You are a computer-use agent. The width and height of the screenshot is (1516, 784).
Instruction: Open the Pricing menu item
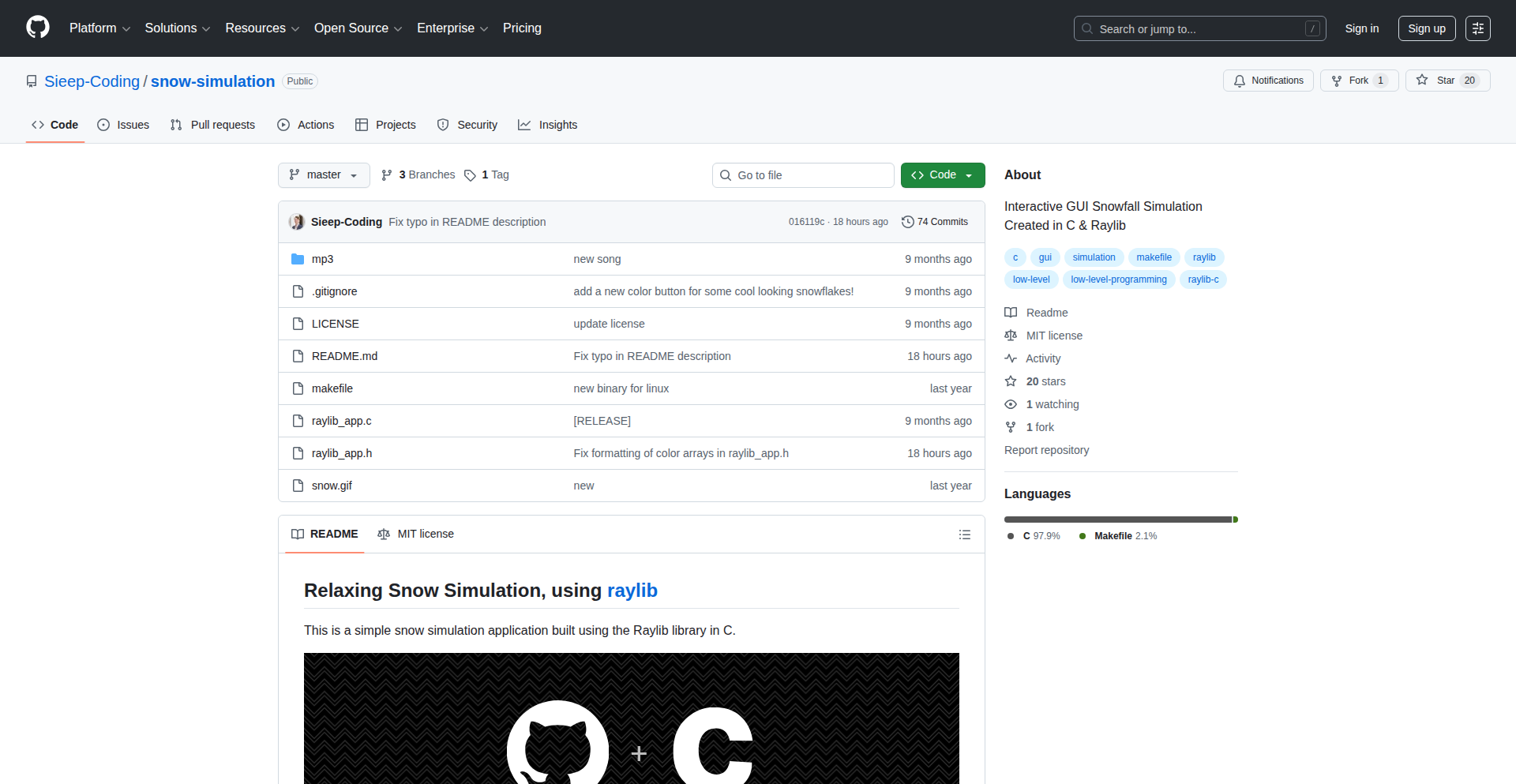tap(522, 28)
